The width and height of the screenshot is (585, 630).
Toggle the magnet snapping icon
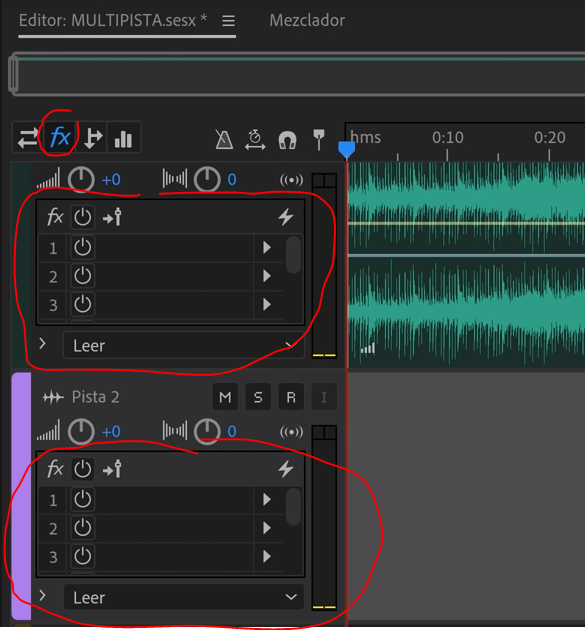[287, 140]
